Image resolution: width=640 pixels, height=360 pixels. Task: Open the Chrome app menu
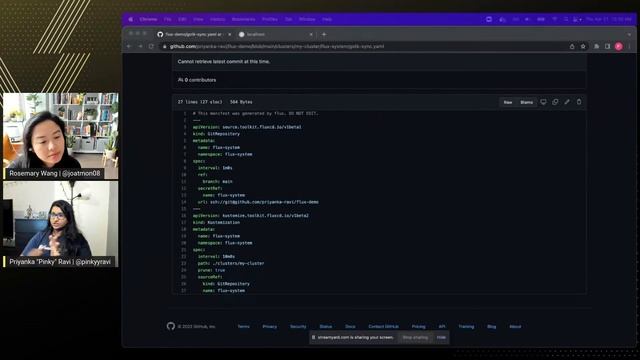[x=148, y=19]
